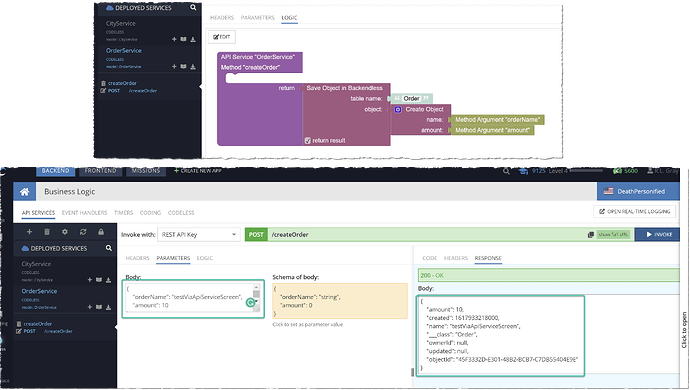The width and height of the screenshot is (690, 390).
Task: Switch to the API SERVICES tab
Action: coord(38,213)
